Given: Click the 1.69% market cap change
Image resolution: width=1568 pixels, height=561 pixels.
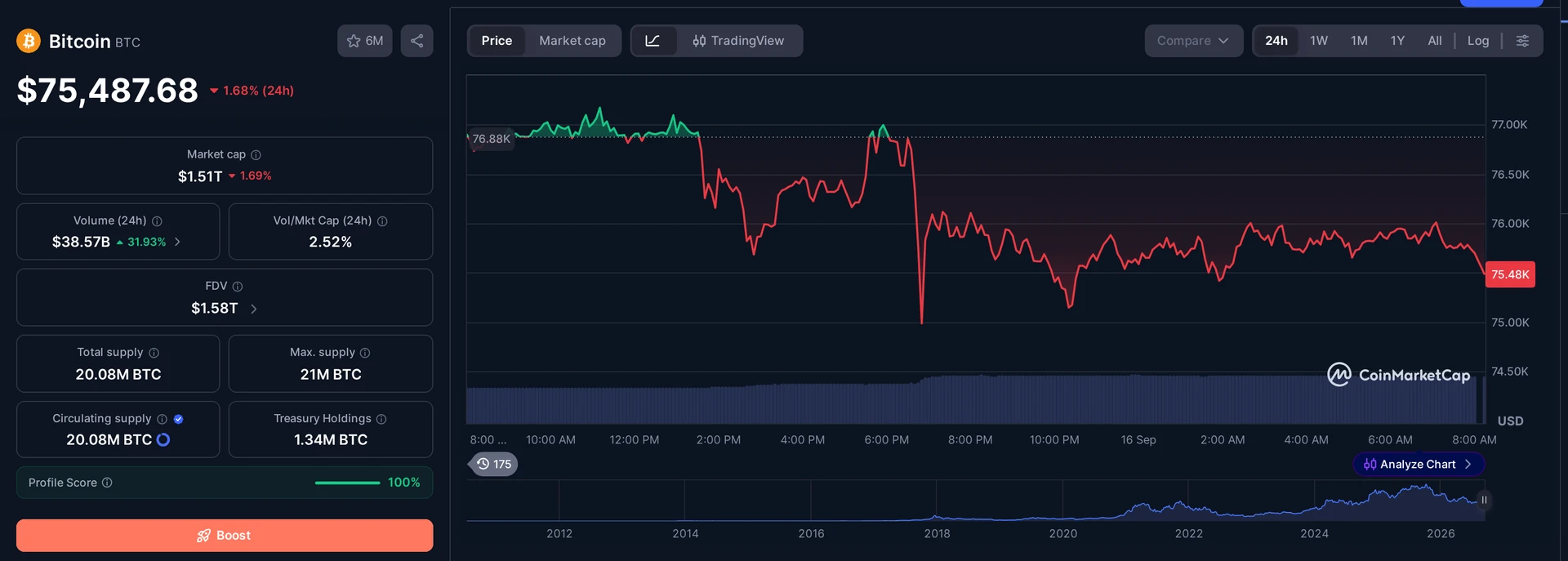Looking at the screenshot, I should [256, 176].
